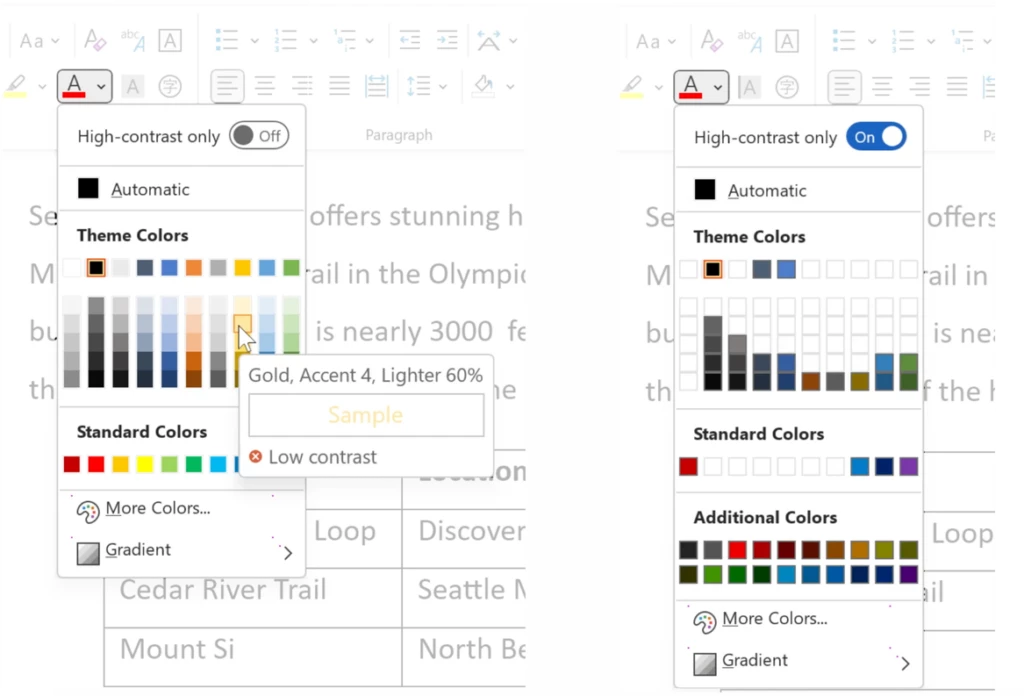Screen dimensions: 1024x696
Task: Select the Text Highlight Color tool
Action: [15, 86]
